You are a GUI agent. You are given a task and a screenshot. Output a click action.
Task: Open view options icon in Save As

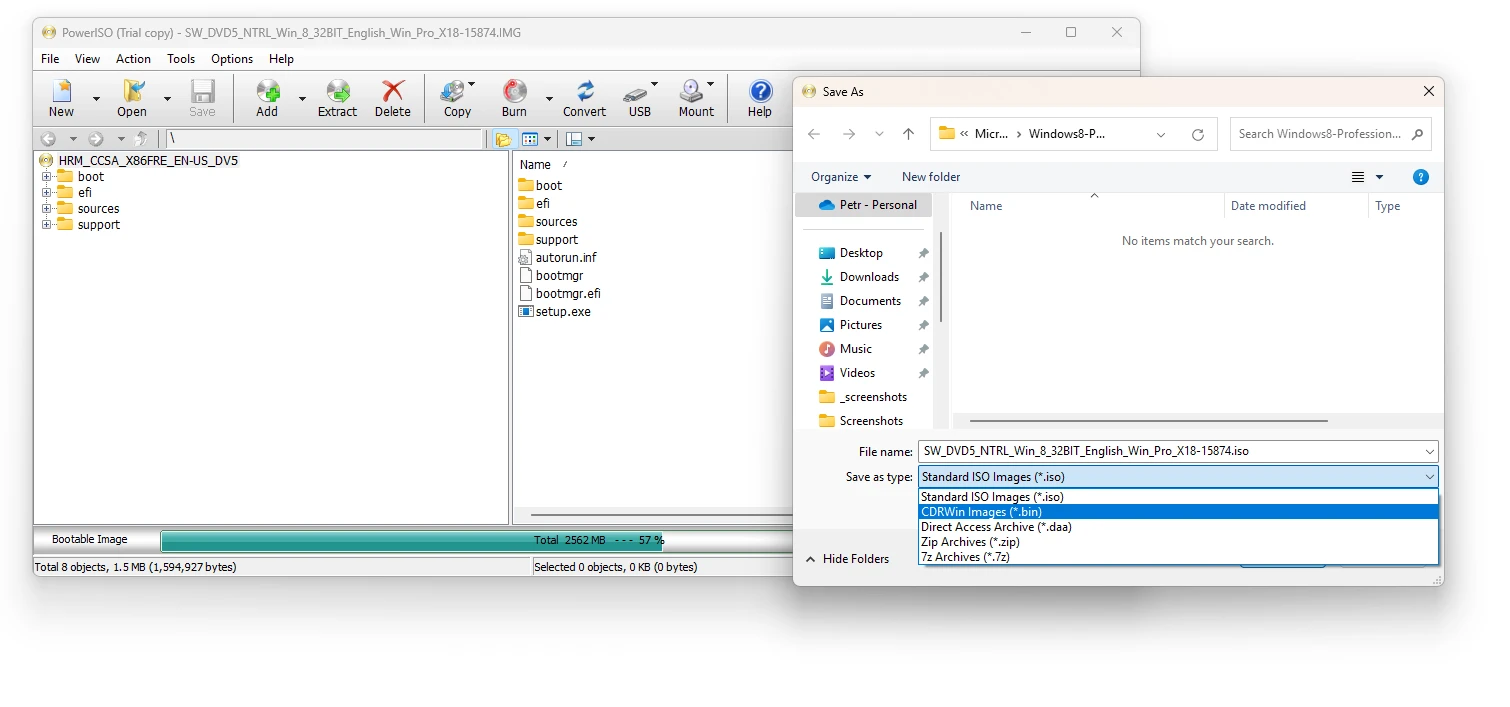1358,177
